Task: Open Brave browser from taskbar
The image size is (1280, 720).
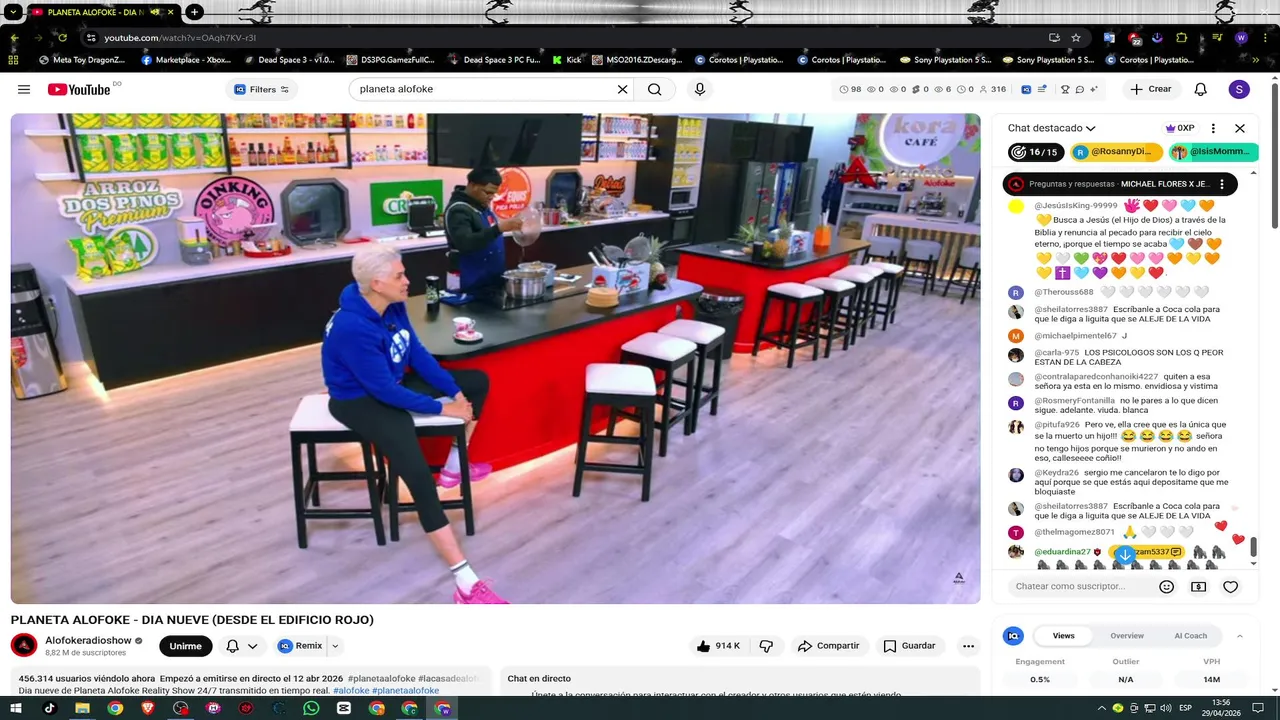Action: click(x=147, y=708)
